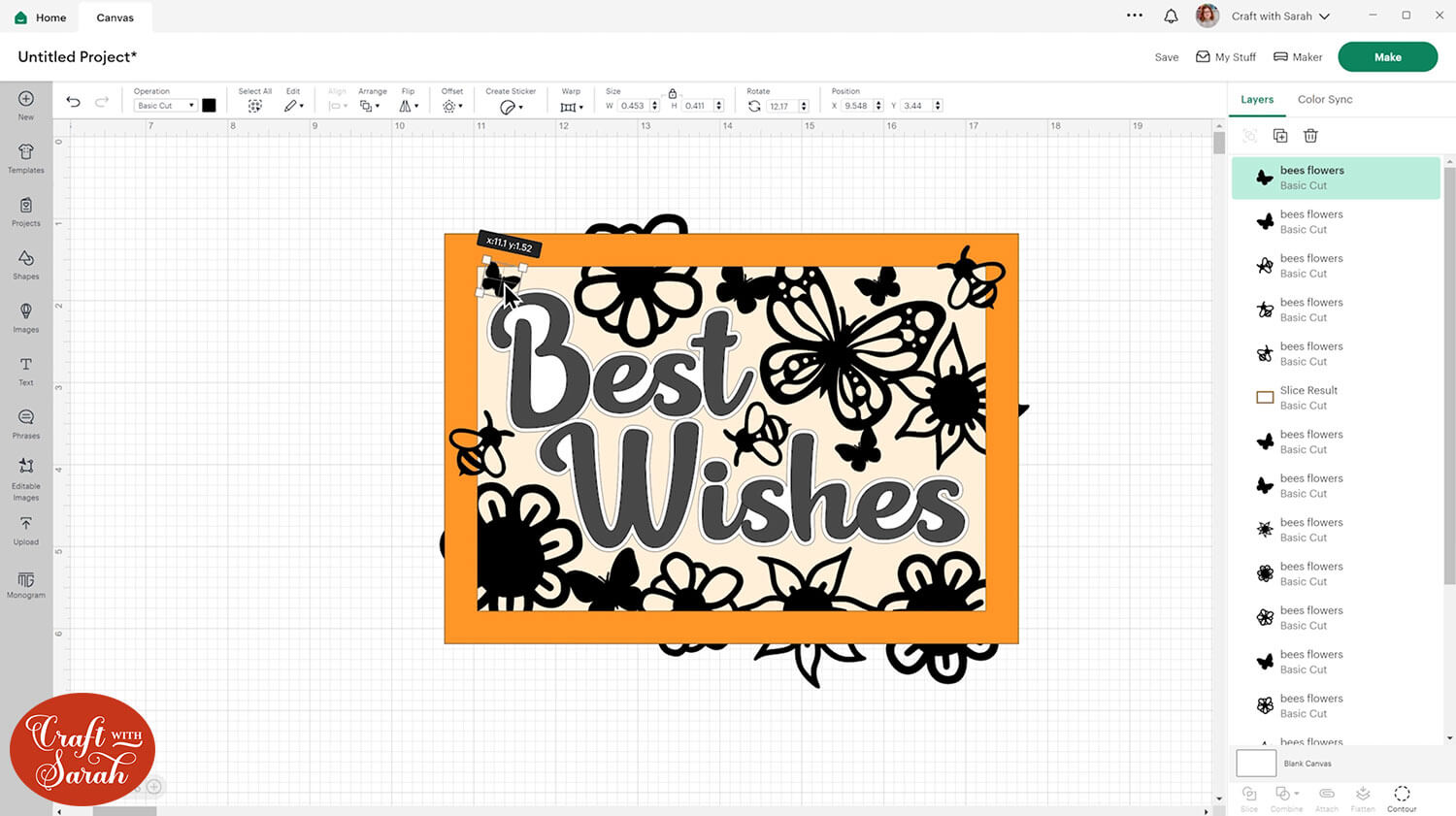
Task: Open the New project tool
Action: coord(26,105)
